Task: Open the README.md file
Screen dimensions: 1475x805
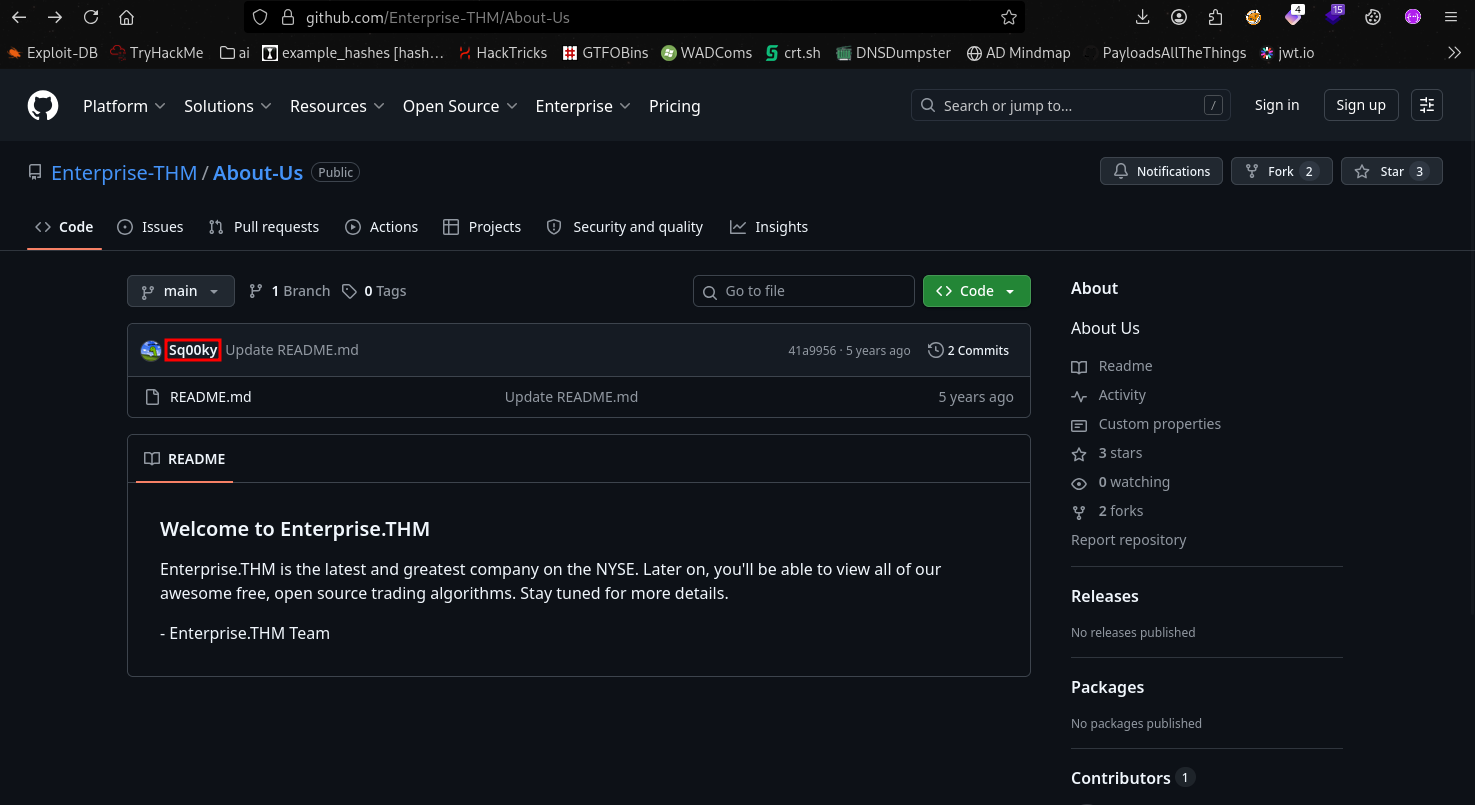Action: [x=210, y=397]
